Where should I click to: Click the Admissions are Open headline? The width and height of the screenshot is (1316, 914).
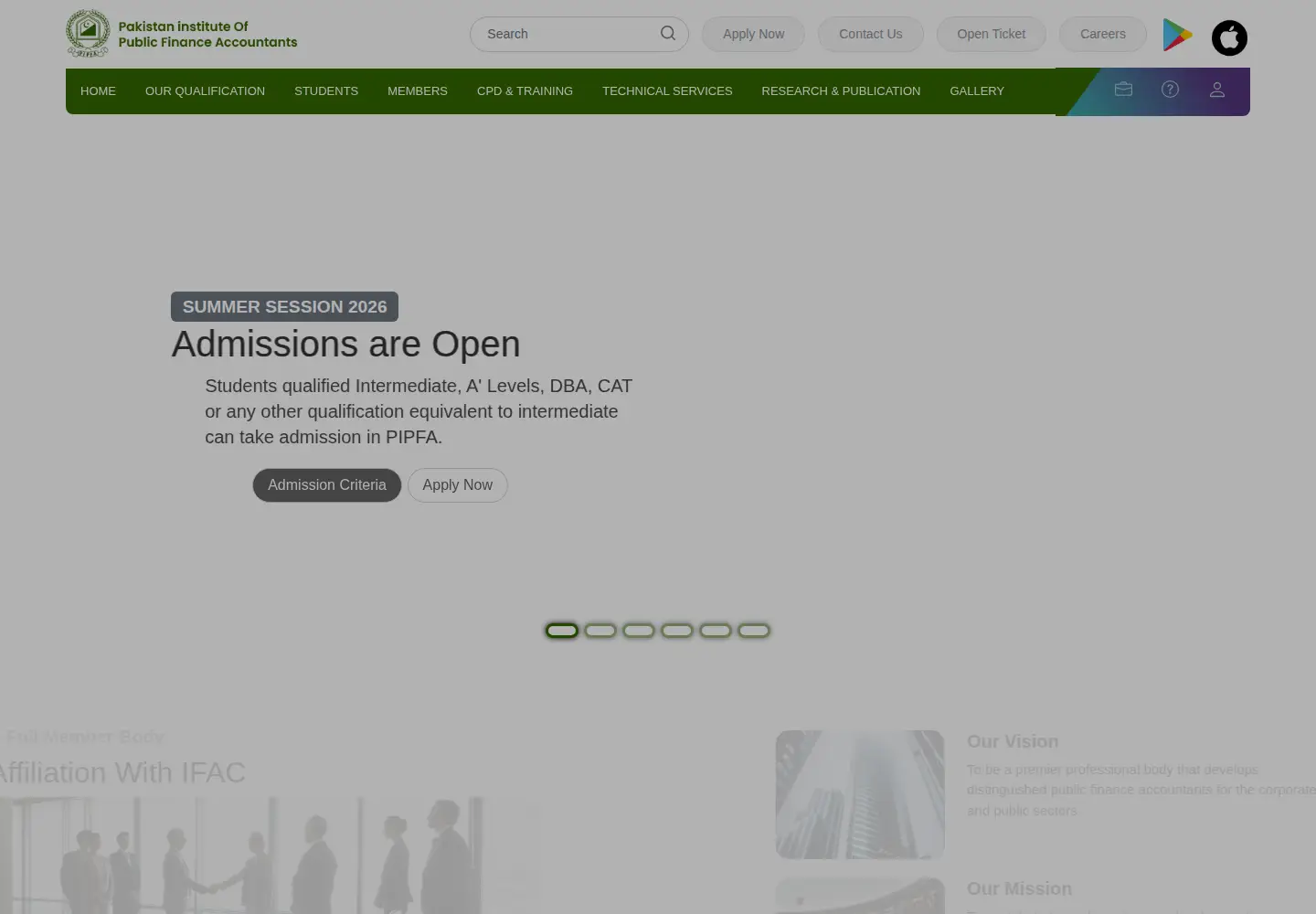point(345,345)
